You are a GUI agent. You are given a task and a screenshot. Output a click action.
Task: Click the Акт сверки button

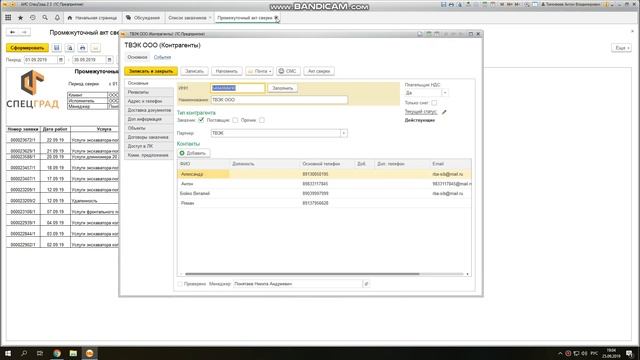click(319, 71)
